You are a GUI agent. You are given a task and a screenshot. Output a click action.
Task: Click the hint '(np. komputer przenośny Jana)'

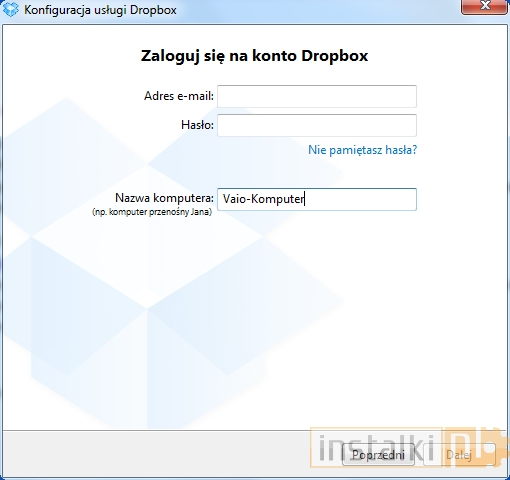(x=152, y=212)
